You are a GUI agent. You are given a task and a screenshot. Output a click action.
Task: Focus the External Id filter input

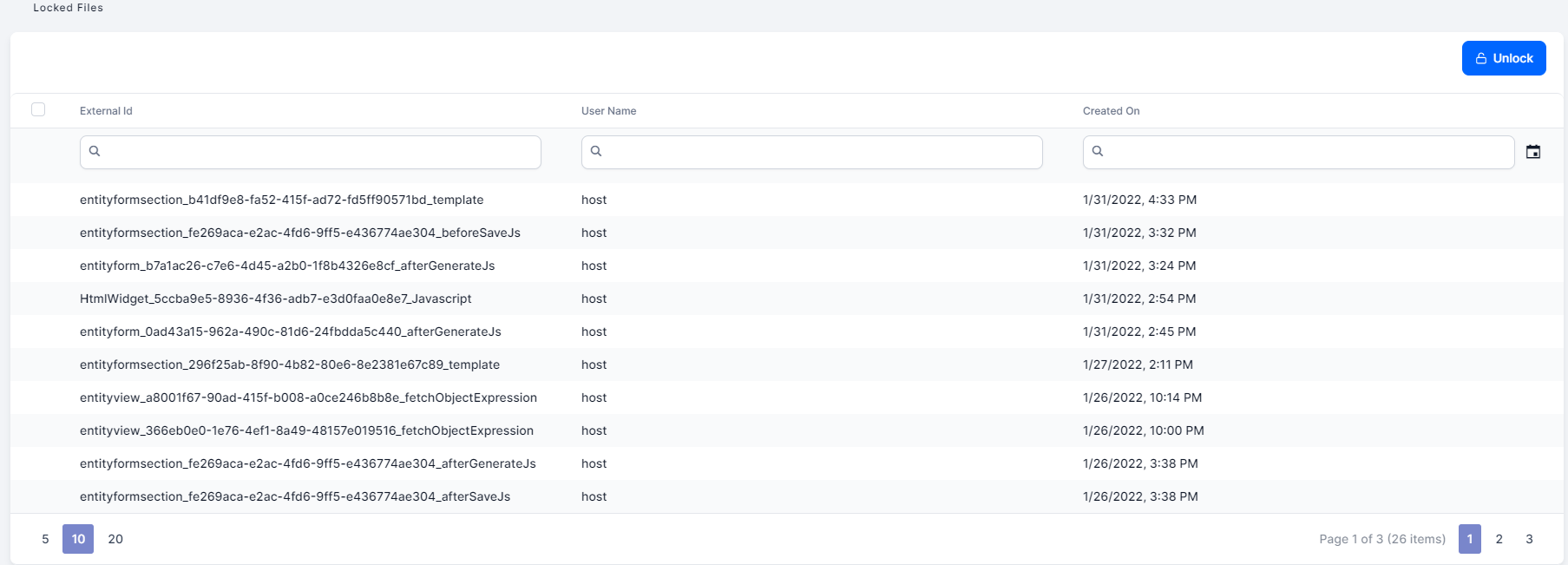click(x=321, y=152)
